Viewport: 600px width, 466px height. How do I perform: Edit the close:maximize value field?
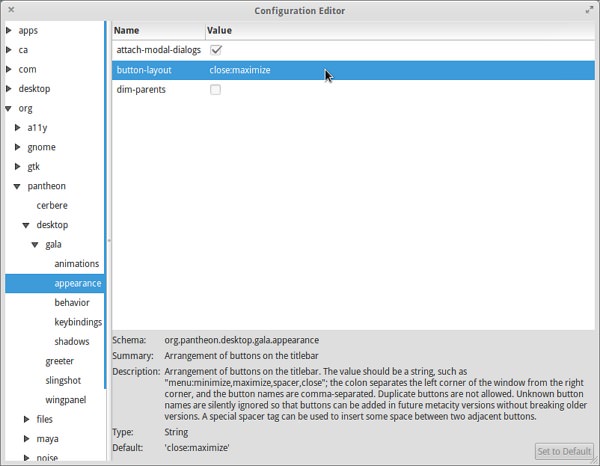coord(240,70)
